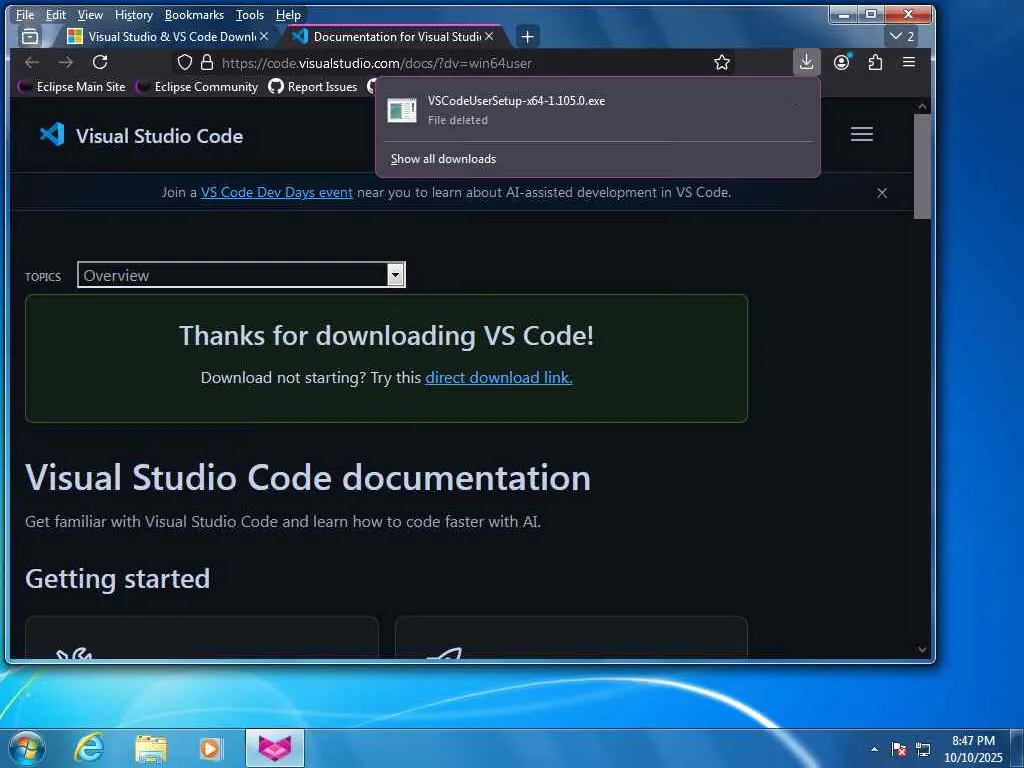
Task: Follow the VS Code Dev Days event link
Action: tap(276, 192)
